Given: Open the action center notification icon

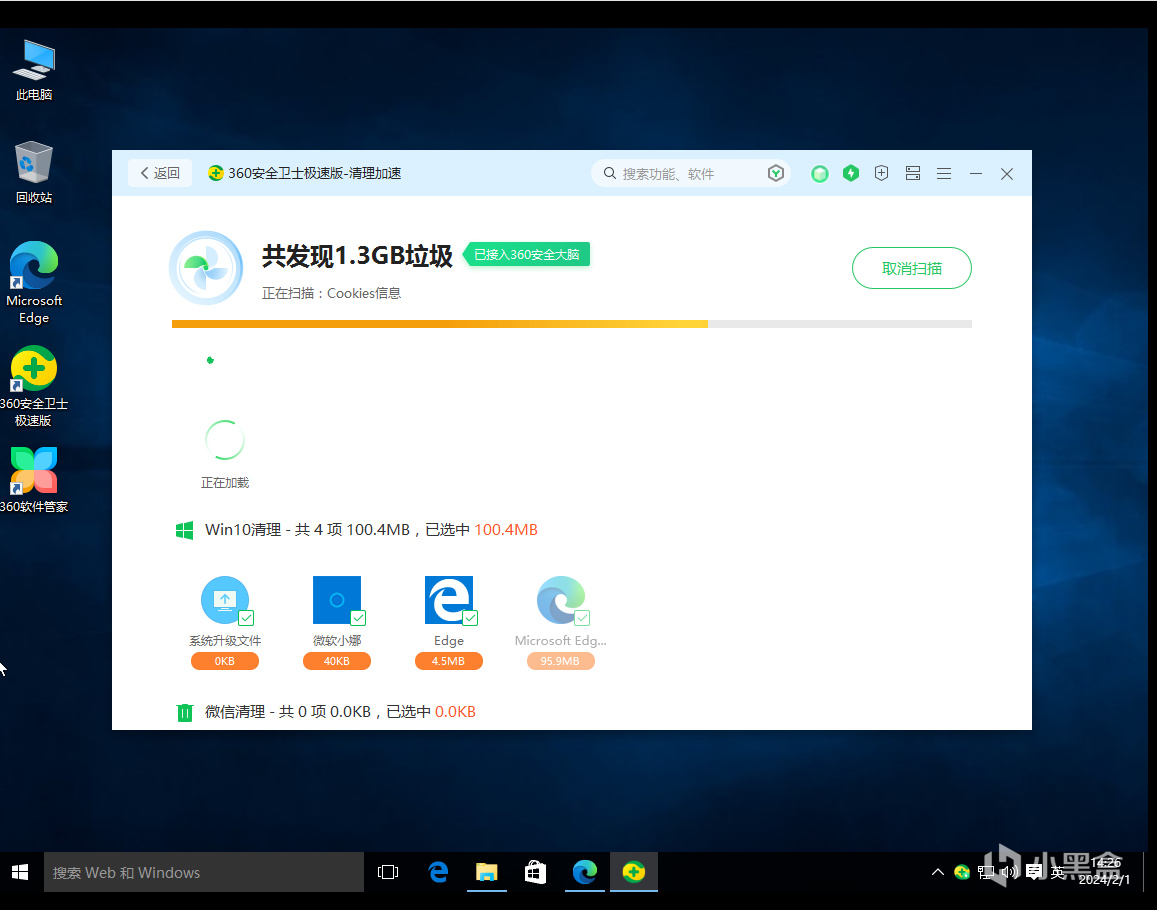Looking at the screenshot, I should [1035, 872].
